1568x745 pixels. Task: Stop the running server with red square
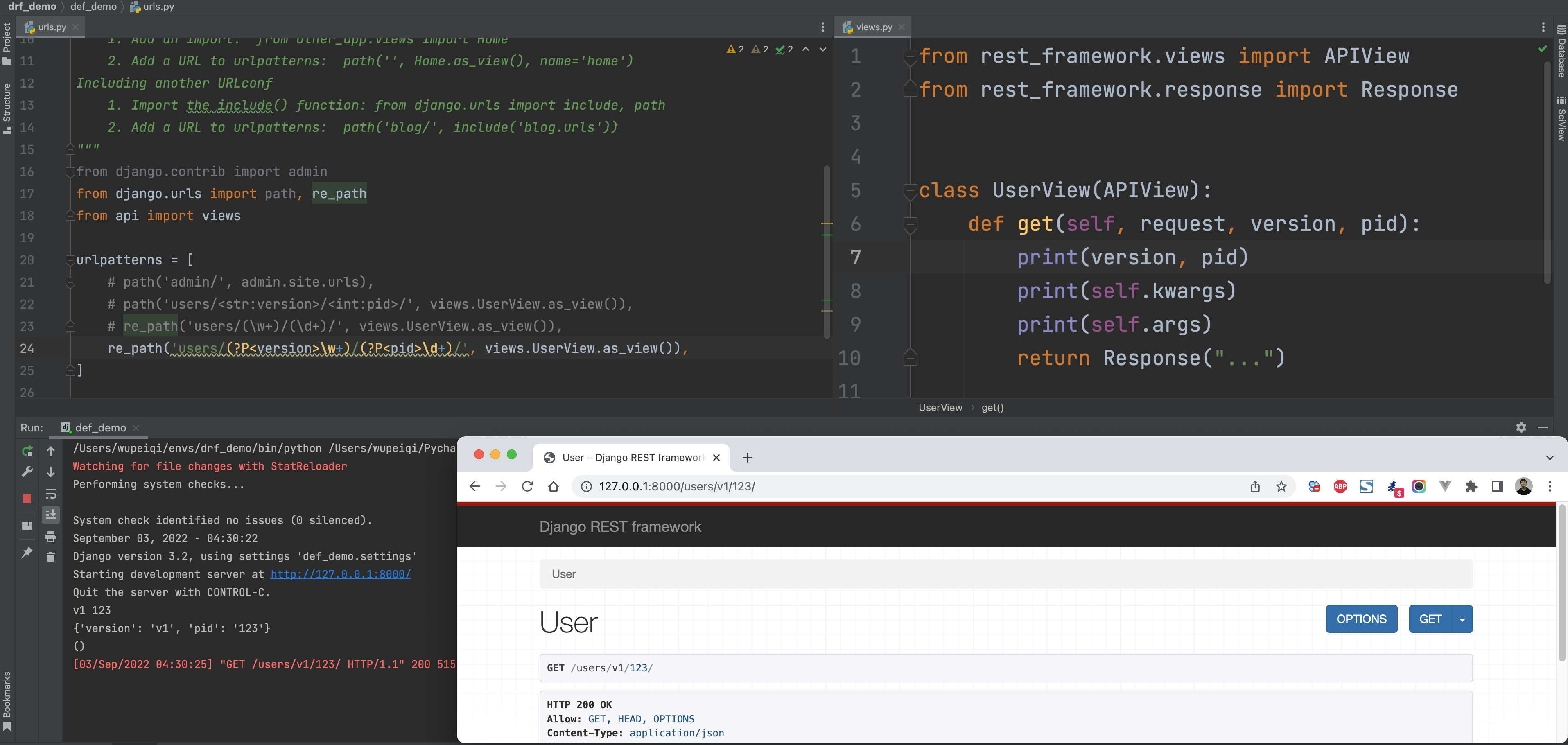coord(27,499)
